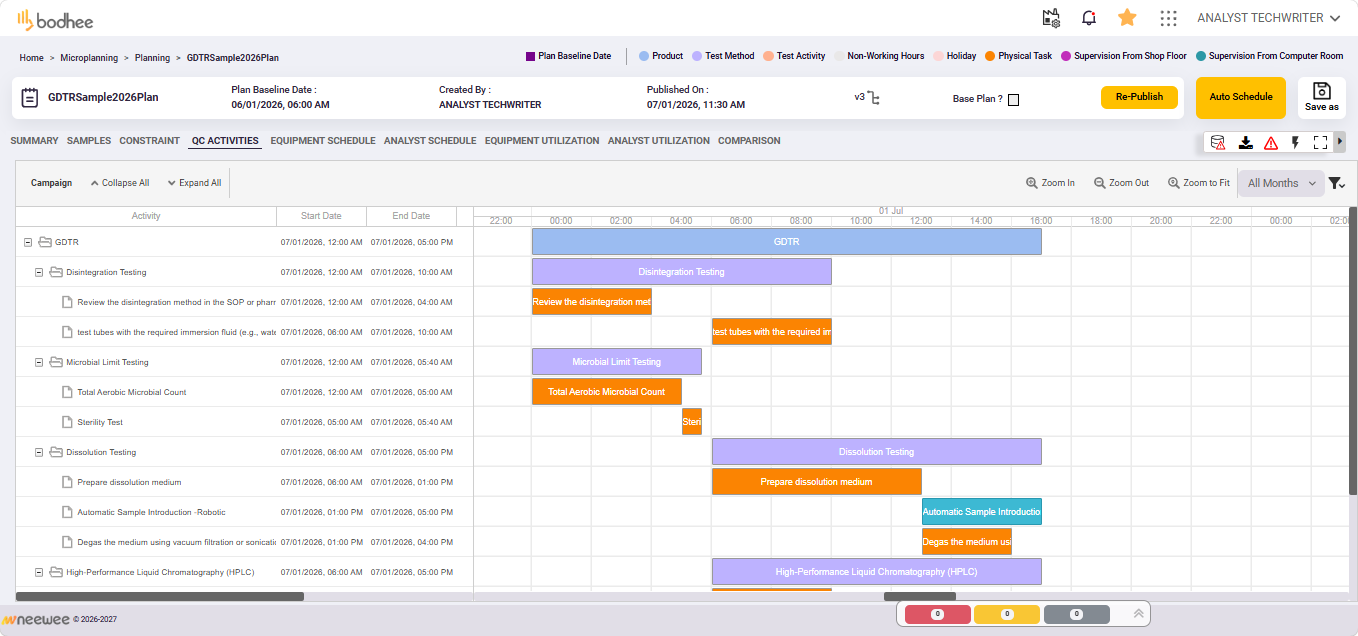Viewport: 1358px width, 636px height.
Task: Click the download icon in the toolbar
Action: tap(1245, 142)
